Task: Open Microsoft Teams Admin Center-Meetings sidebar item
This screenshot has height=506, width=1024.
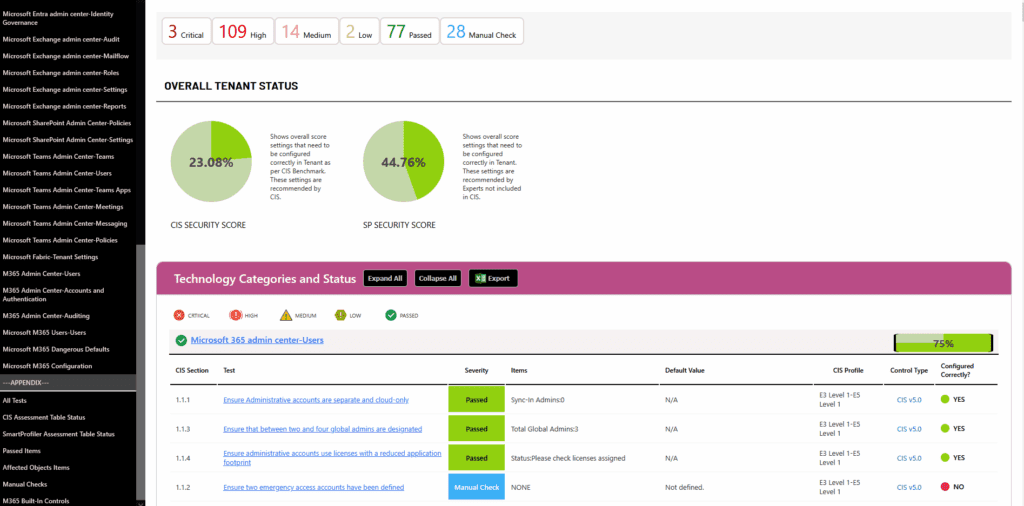Action: (x=63, y=207)
